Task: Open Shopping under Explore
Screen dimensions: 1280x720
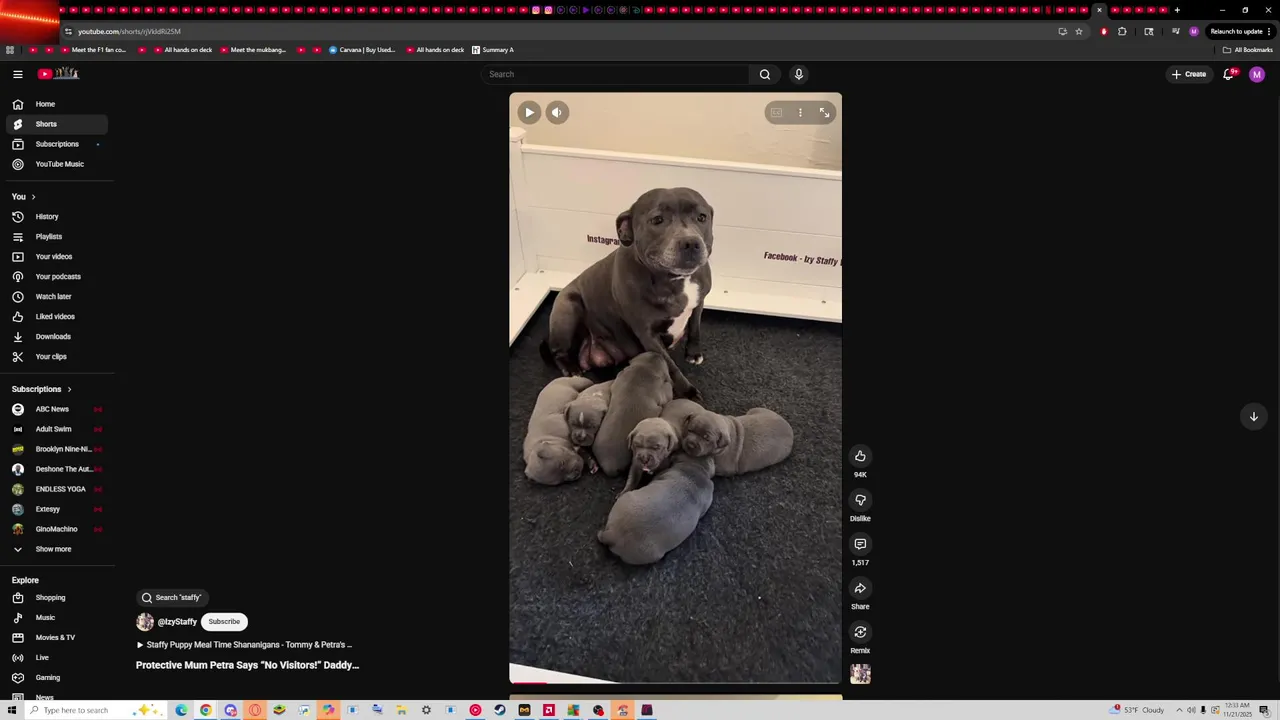Action: pos(56,598)
